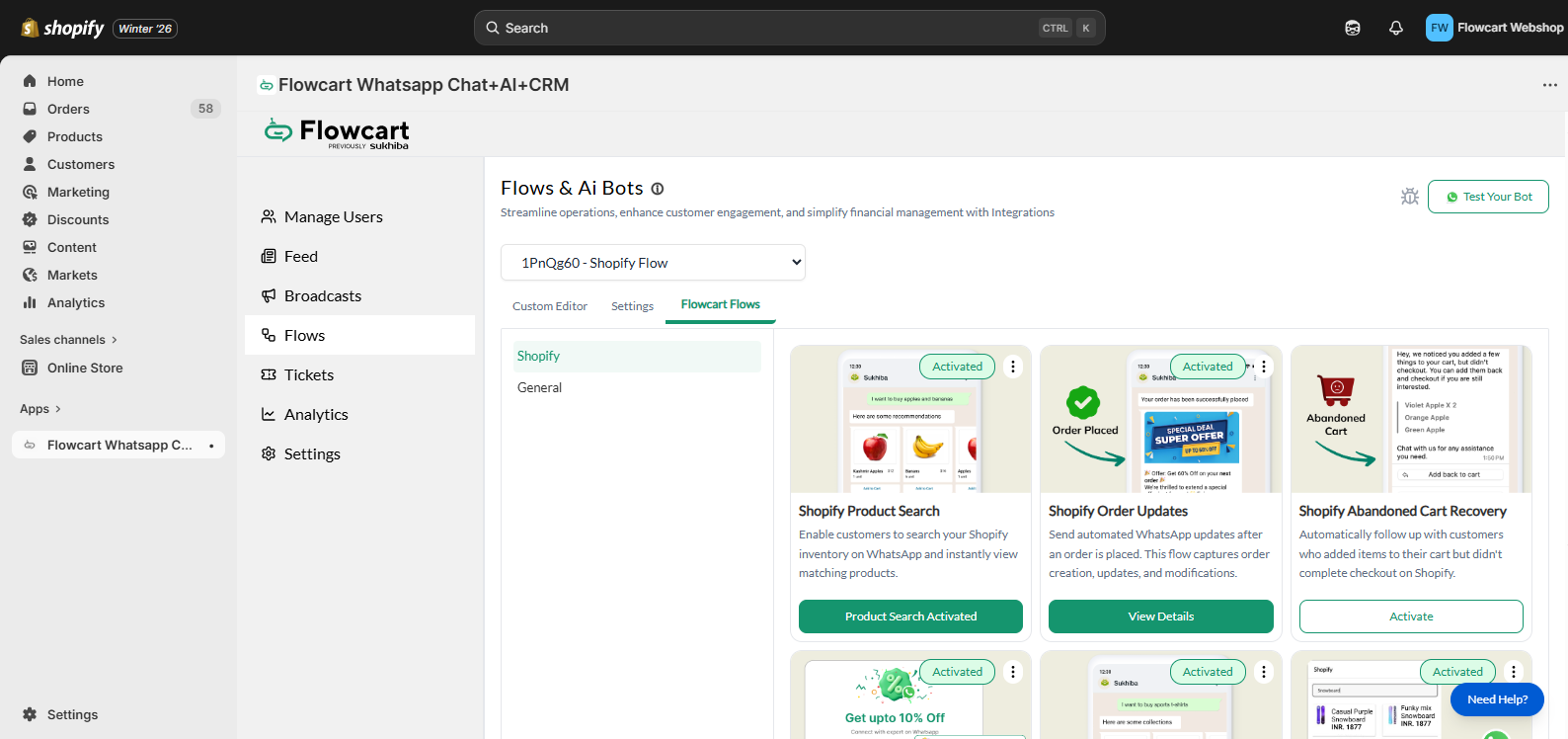Click the Feed icon in Flowcart menu
The height and width of the screenshot is (739, 1568).
269,256
